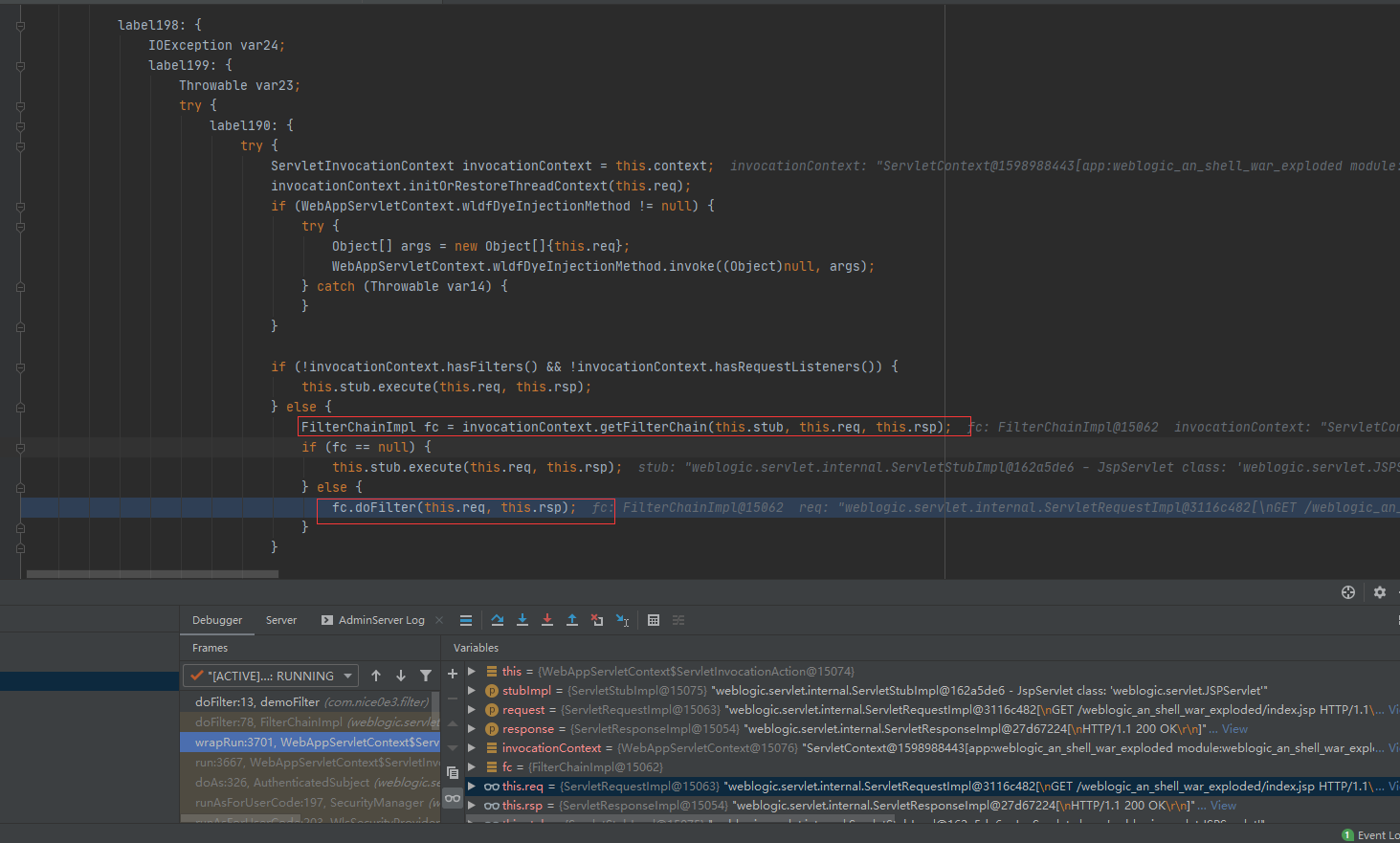Collapse code fold at label199 line
This screenshot has height=843, width=1400.
[20, 66]
